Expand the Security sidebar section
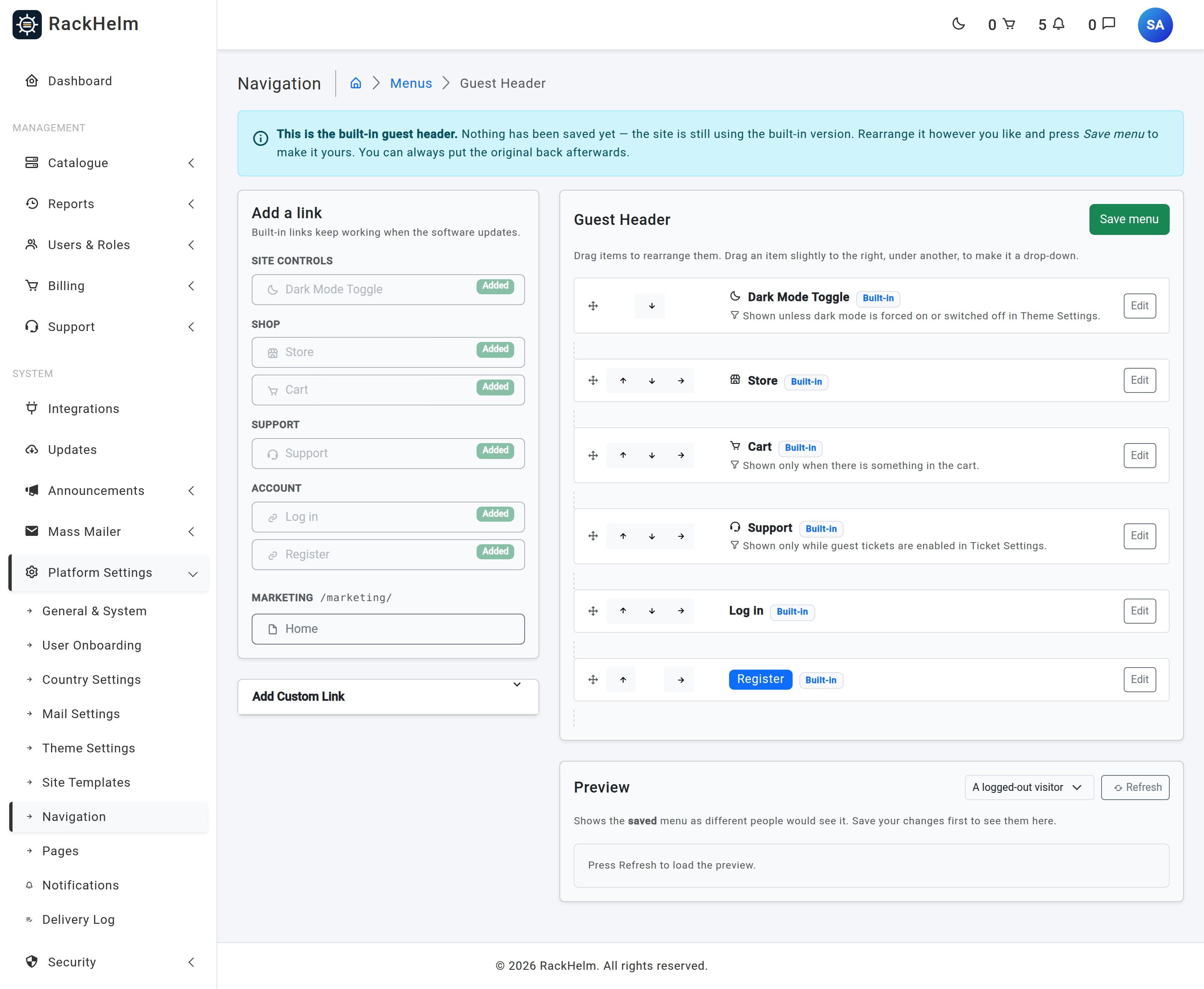Viewport: 1204px width, 989px height. click(108, 962)
